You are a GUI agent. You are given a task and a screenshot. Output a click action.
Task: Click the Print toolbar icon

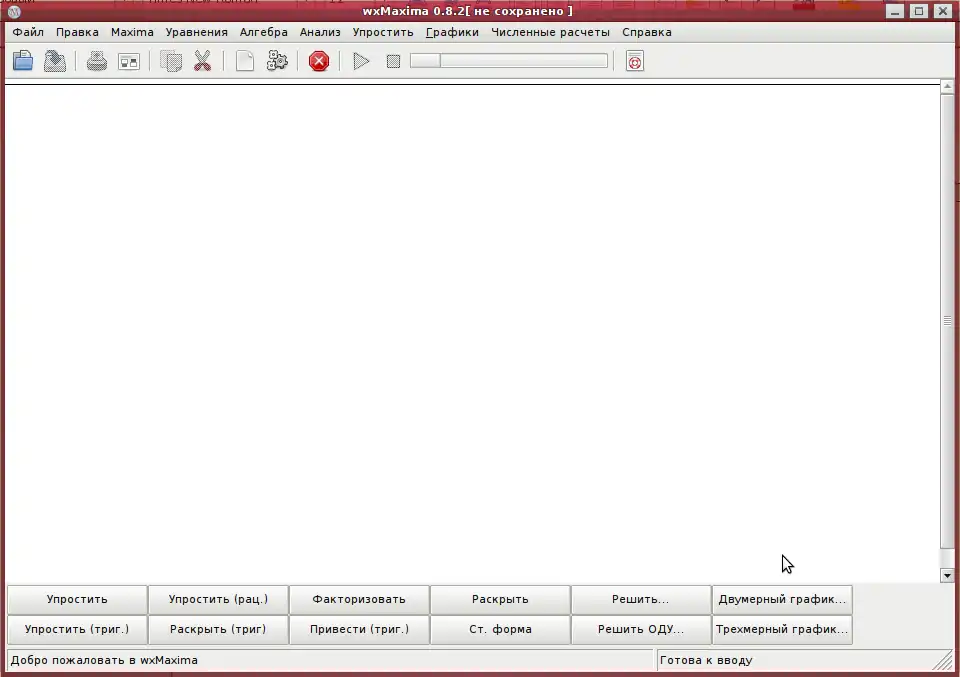tap(96, 62)
